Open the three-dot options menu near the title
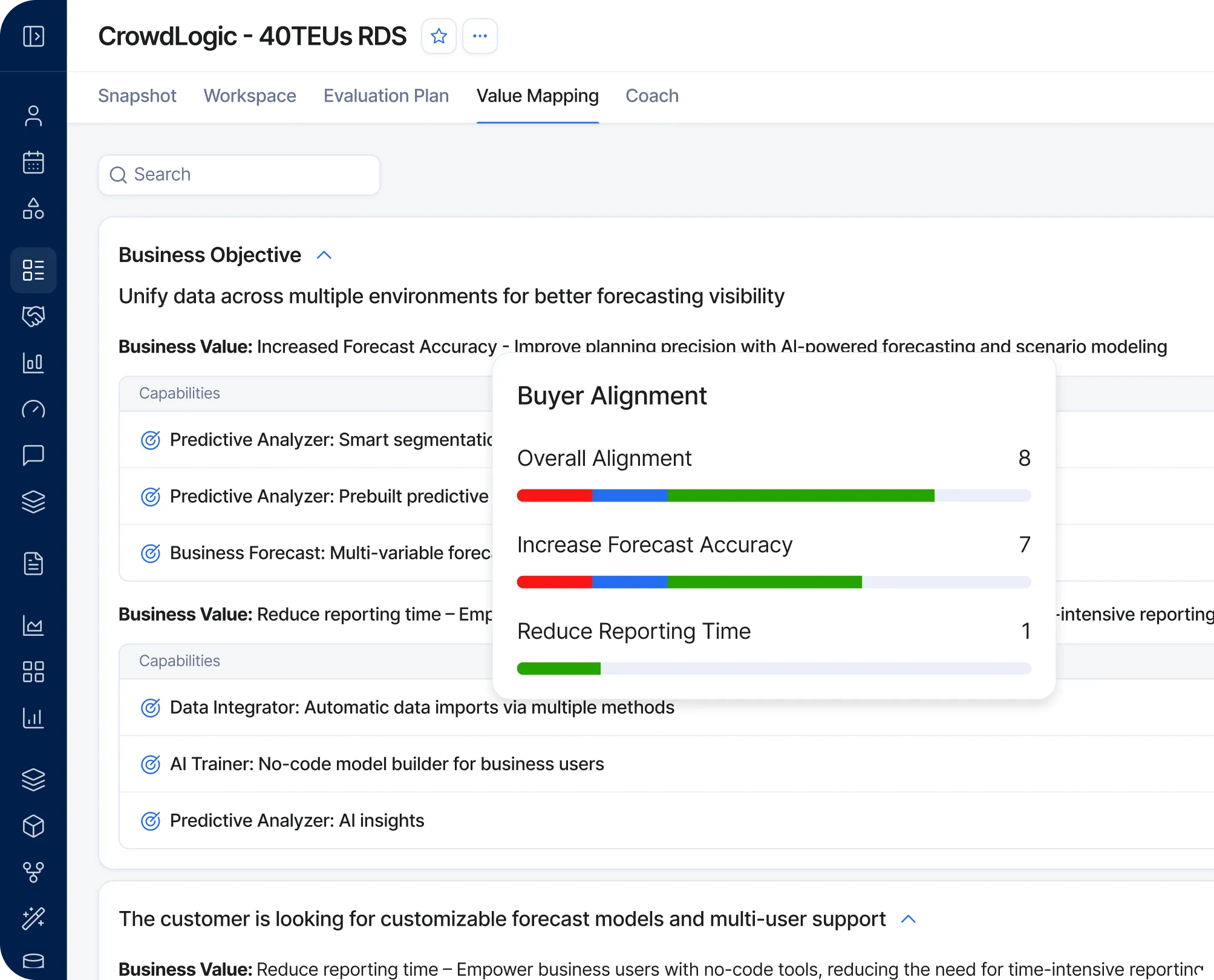Screen dimensions: 1214x980 479,36
